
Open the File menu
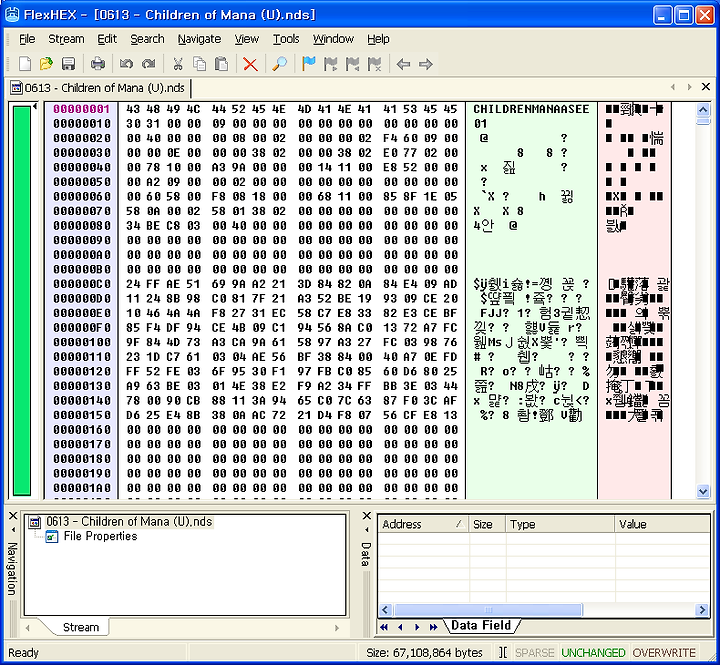click(27, 39)
